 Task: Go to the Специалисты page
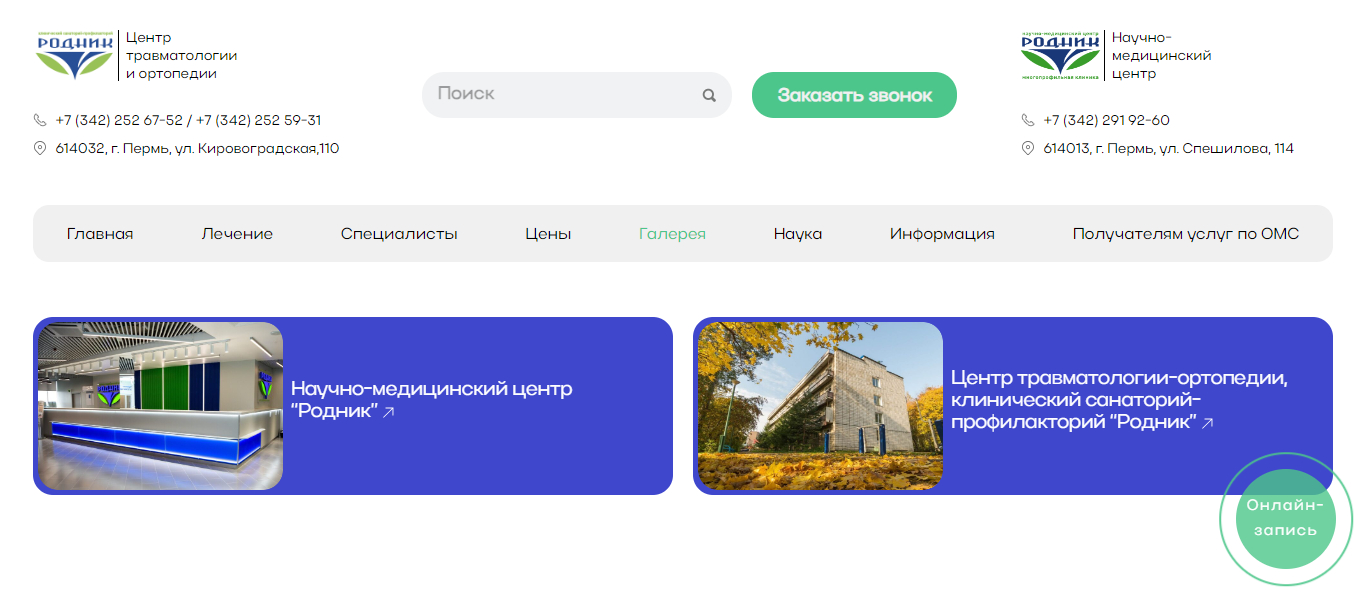click(x=399, y=234)
